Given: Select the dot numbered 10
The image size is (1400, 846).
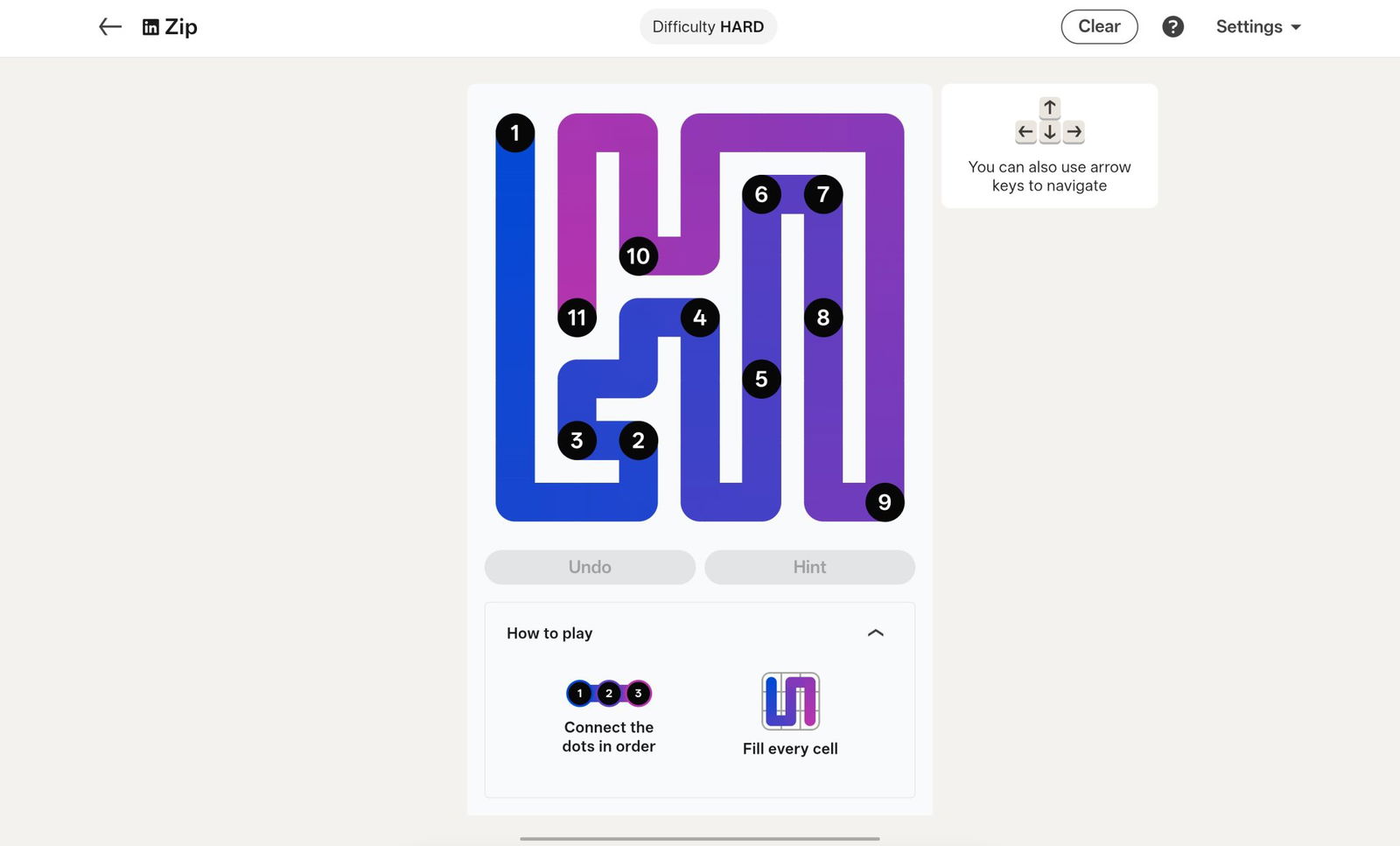Looking at the screenshot, I should (639, 256).
